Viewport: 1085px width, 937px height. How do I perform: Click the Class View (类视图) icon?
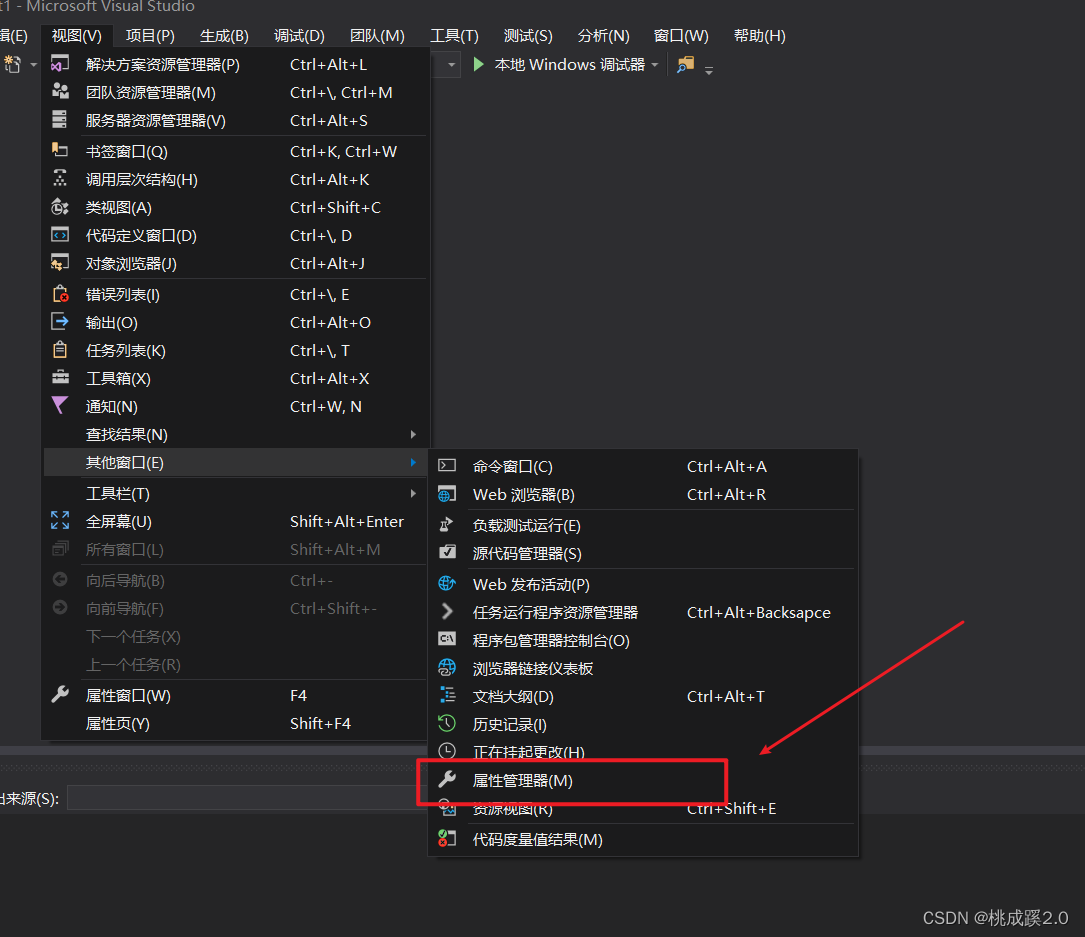(60, 207)
